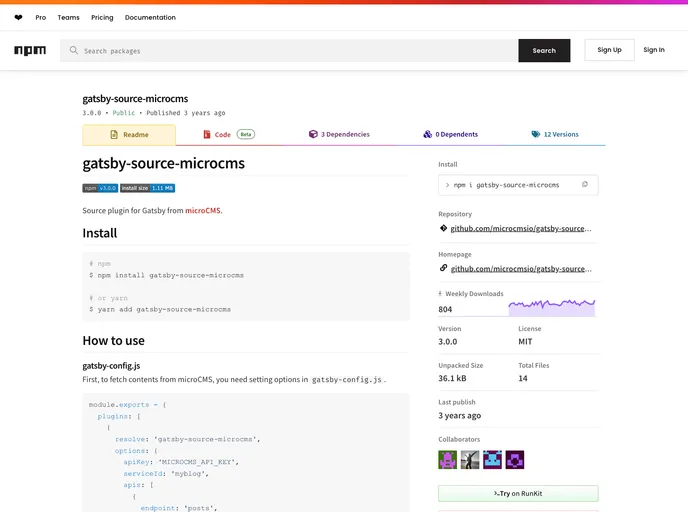Click the magnifier icon in search bar
The width and height of the screenshot is (688, 512).
(x=74, y=50)
